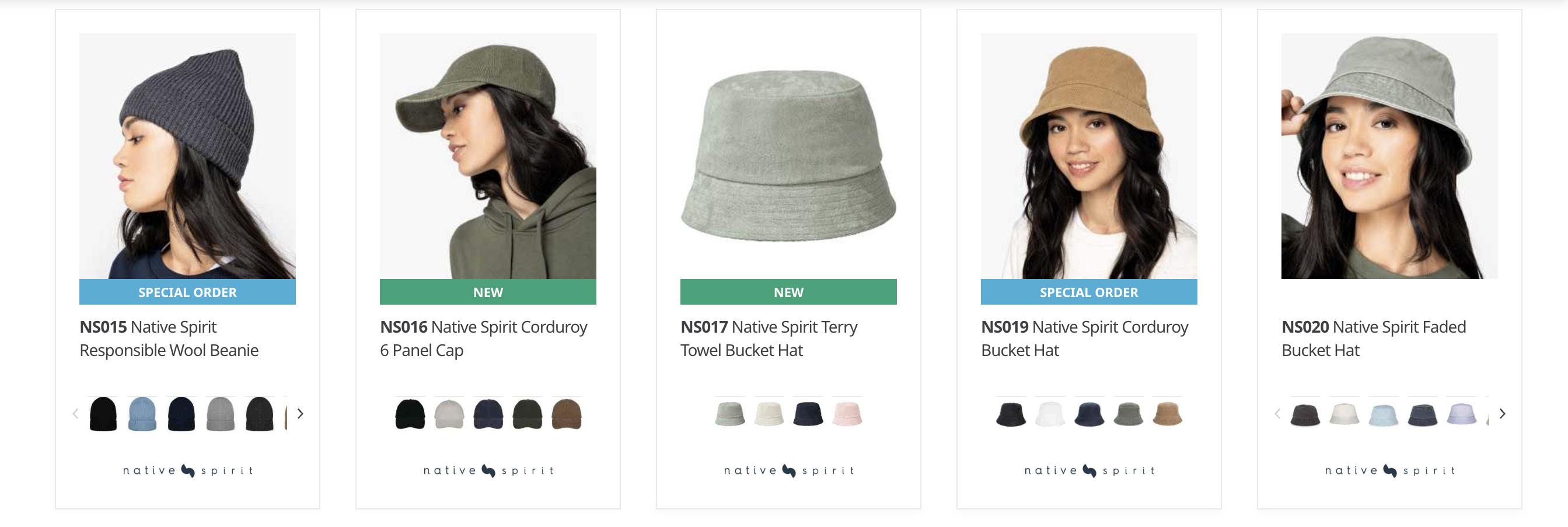Select the navy terry towel bucket hat swatch
This screenshot has height=527, width=1568.
coord(808,414)
